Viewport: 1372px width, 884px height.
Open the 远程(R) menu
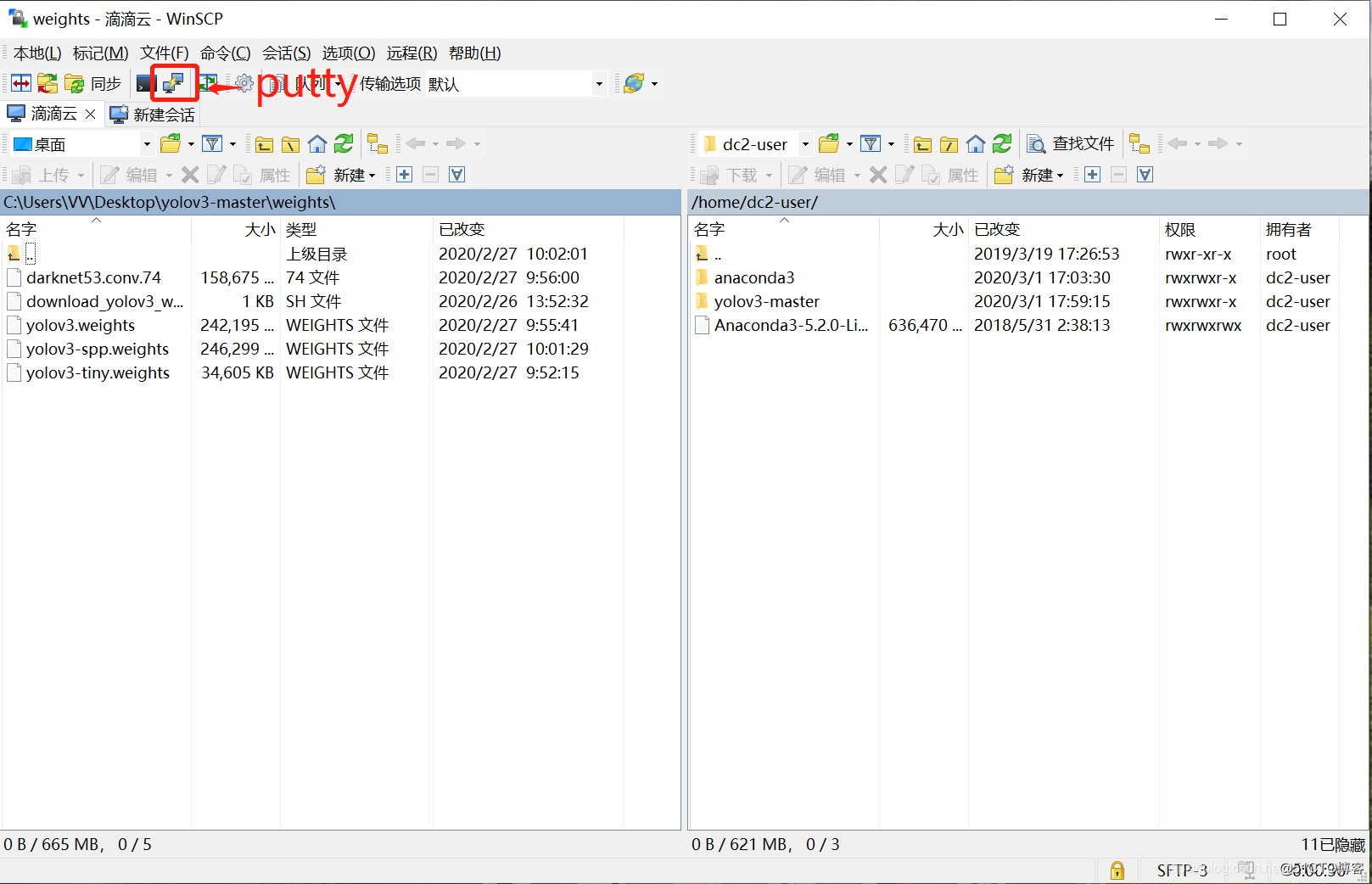(412, 53)
